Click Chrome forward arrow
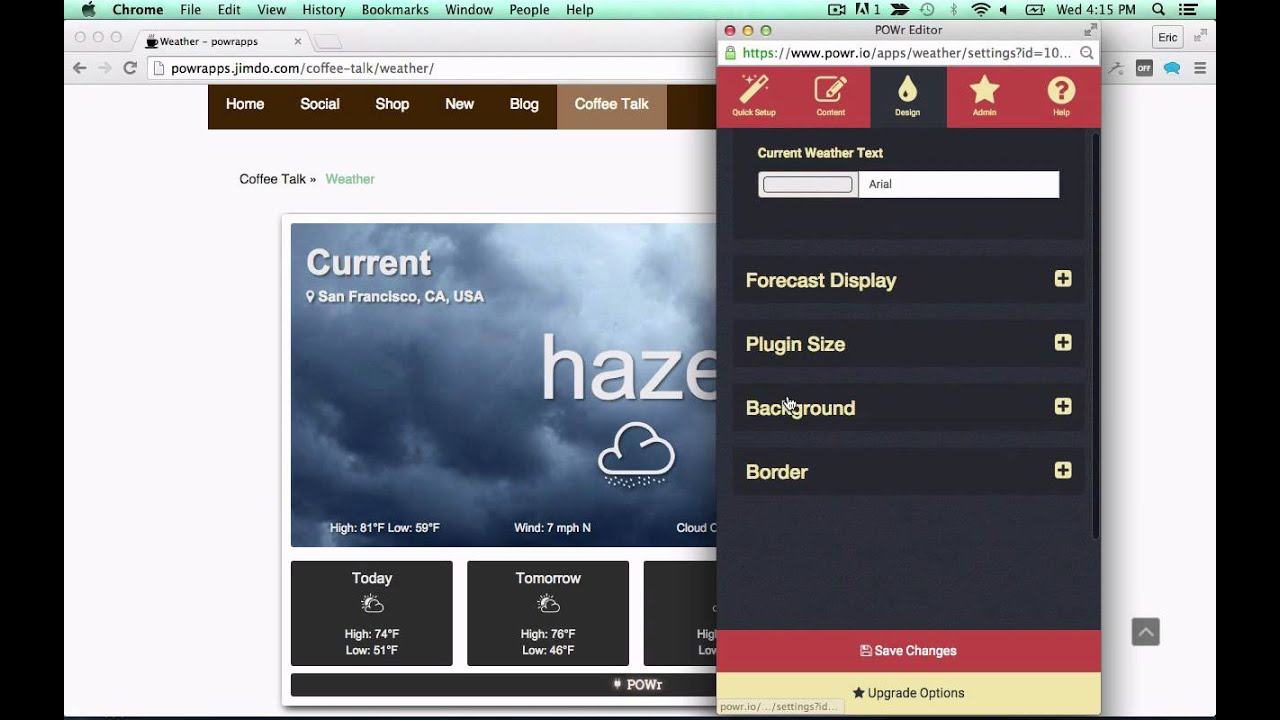 [x=105, y=68]
